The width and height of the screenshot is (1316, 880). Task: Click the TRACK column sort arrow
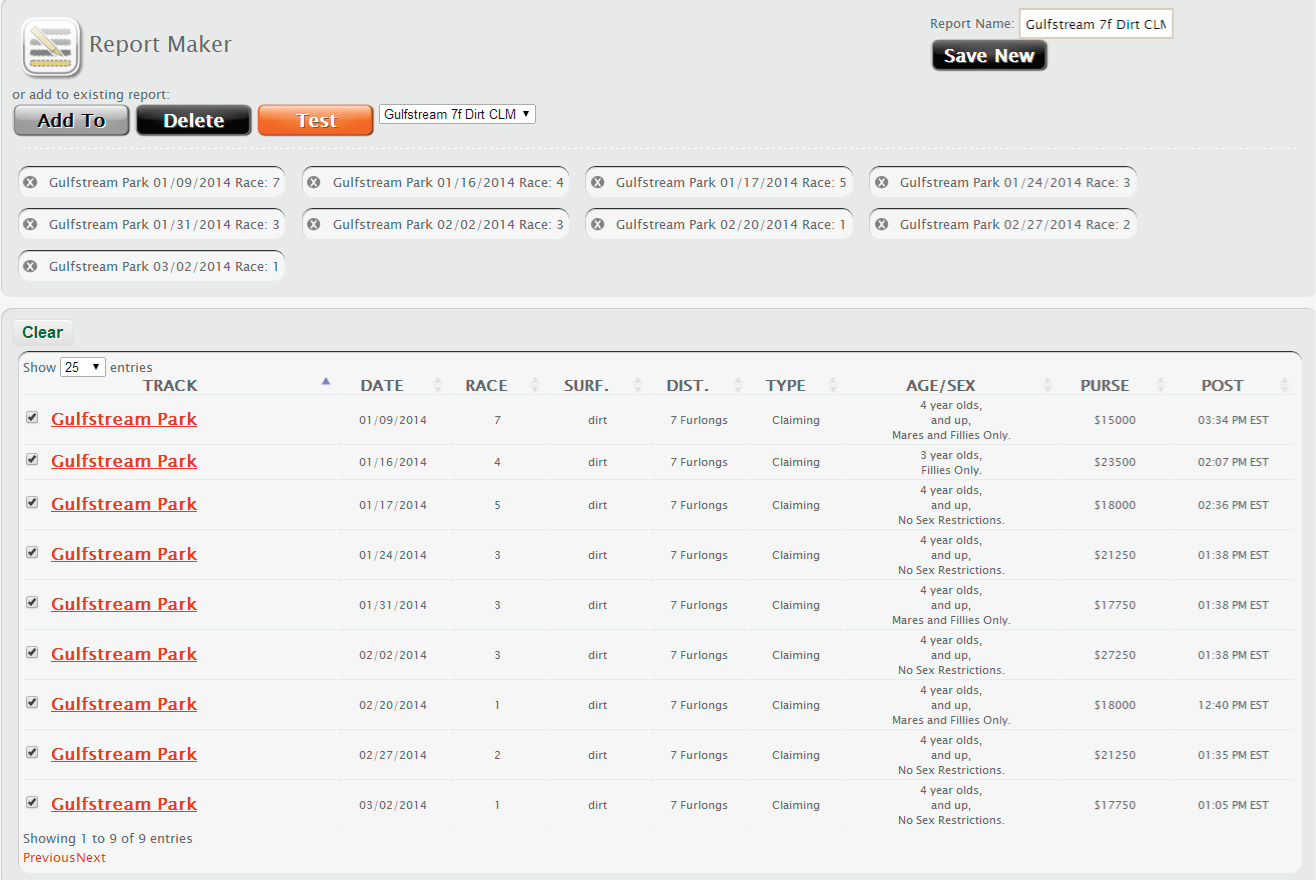[326, 381]
